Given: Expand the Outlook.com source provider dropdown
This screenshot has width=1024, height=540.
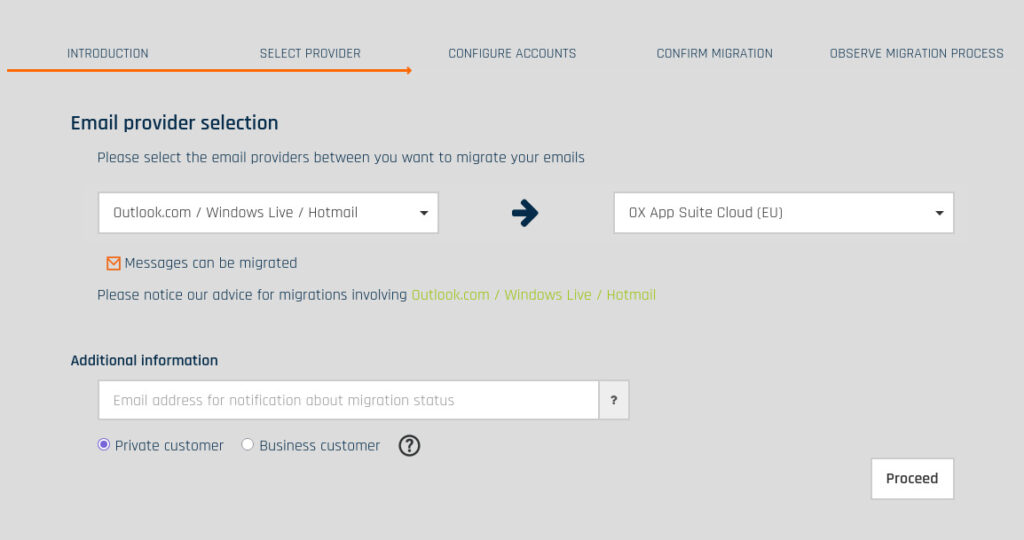Looking at the screenshot, I should tap(268, 213).
